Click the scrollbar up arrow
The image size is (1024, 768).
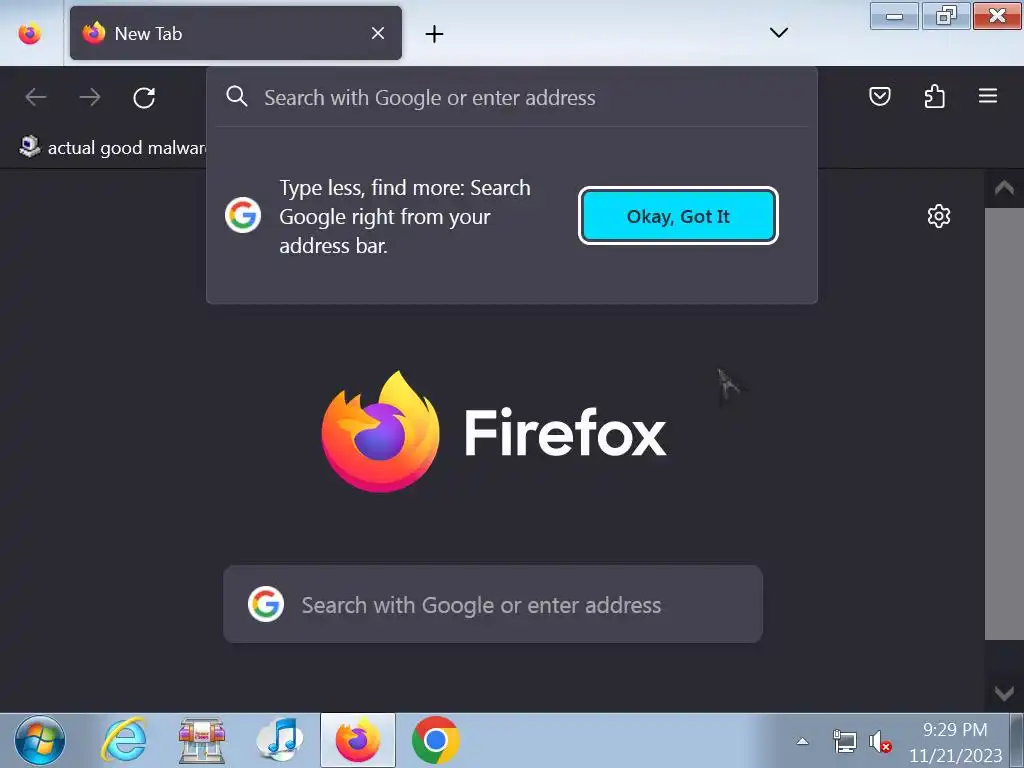1004,189
